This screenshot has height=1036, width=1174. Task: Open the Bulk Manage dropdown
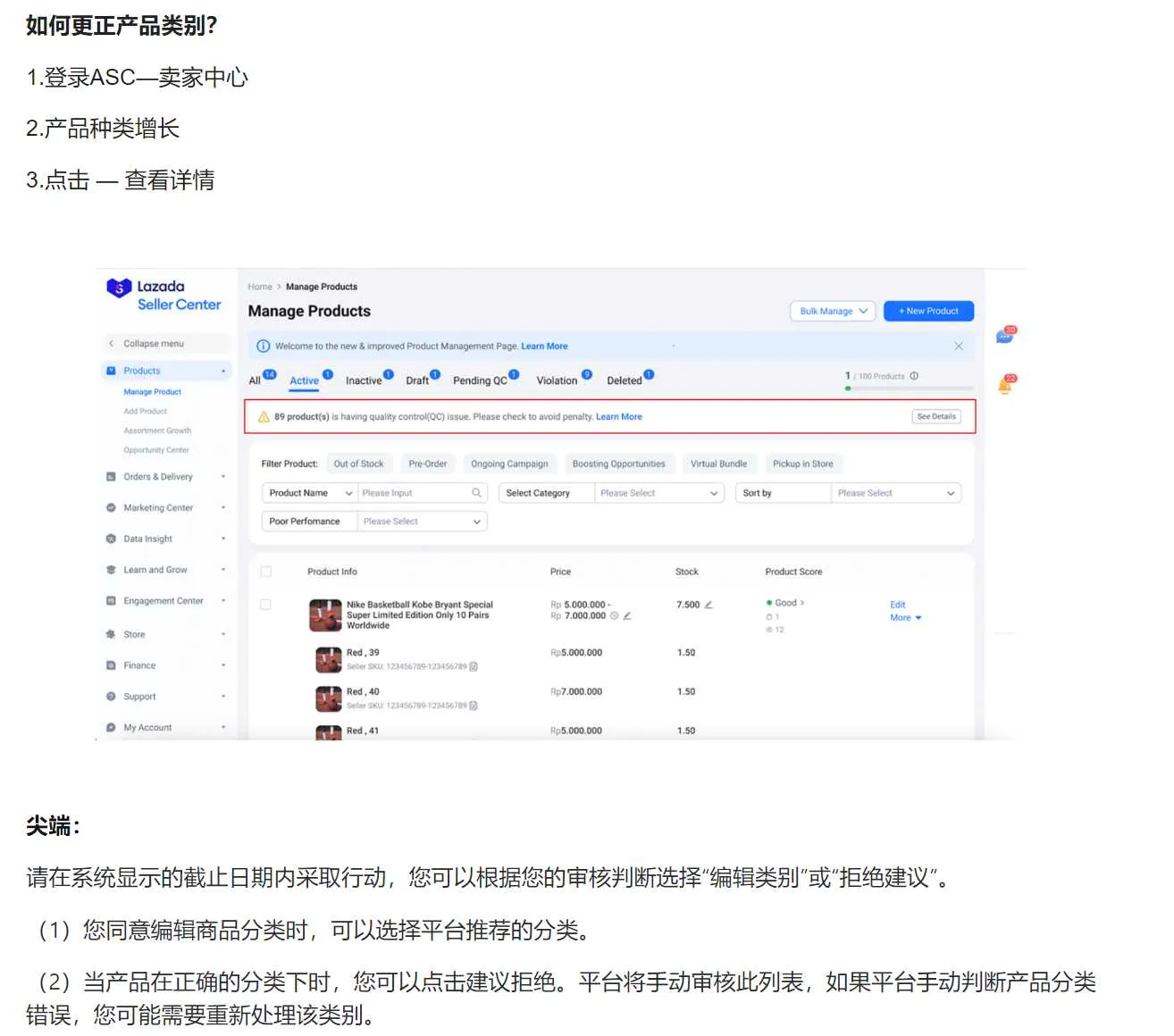pyautogui.click(x=831, y=311)
